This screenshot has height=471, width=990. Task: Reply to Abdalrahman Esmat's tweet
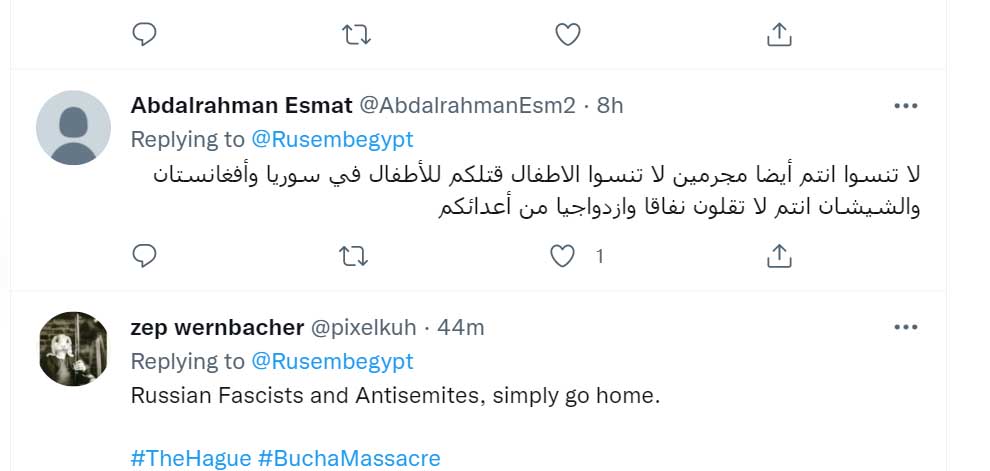coord(145,257)
